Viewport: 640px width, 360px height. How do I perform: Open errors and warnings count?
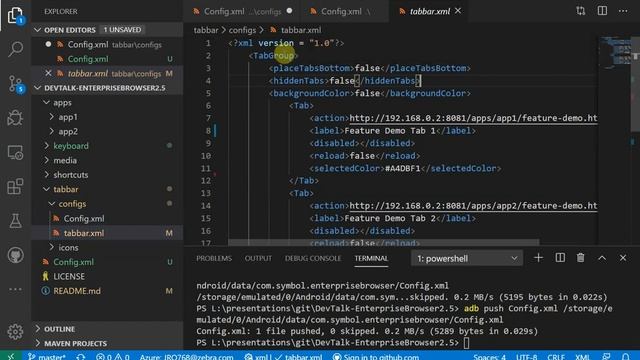point(113,356)
